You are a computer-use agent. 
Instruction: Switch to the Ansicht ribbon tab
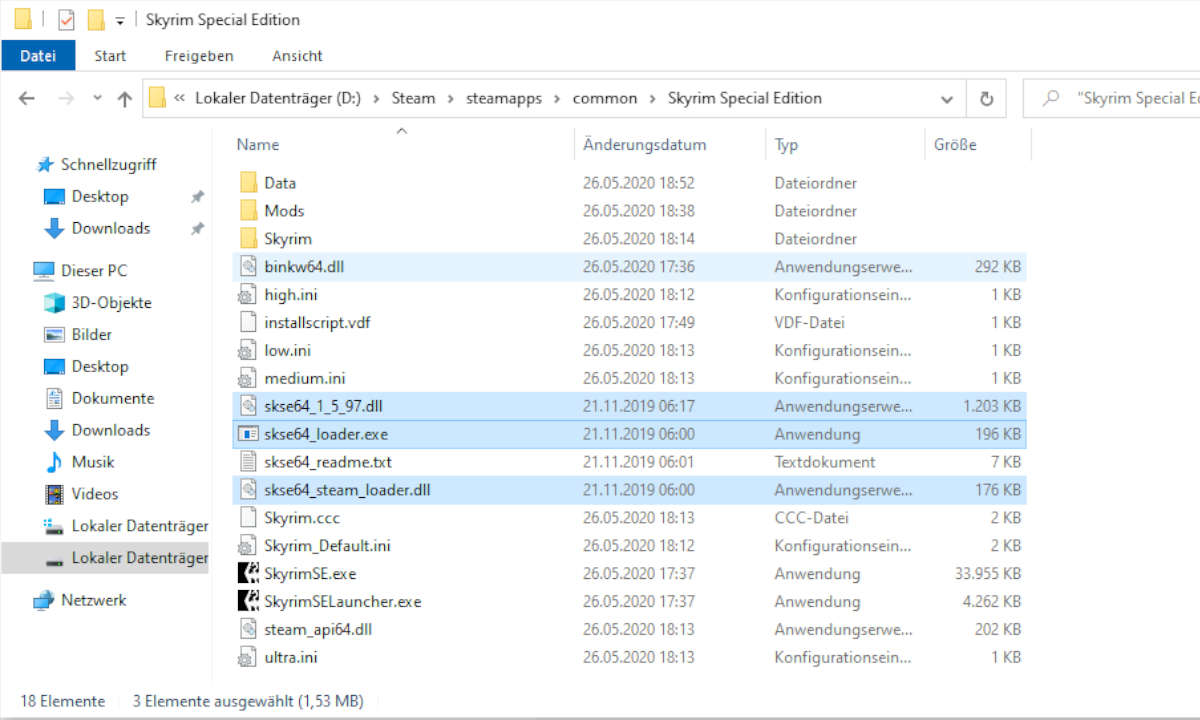point(297,56)
